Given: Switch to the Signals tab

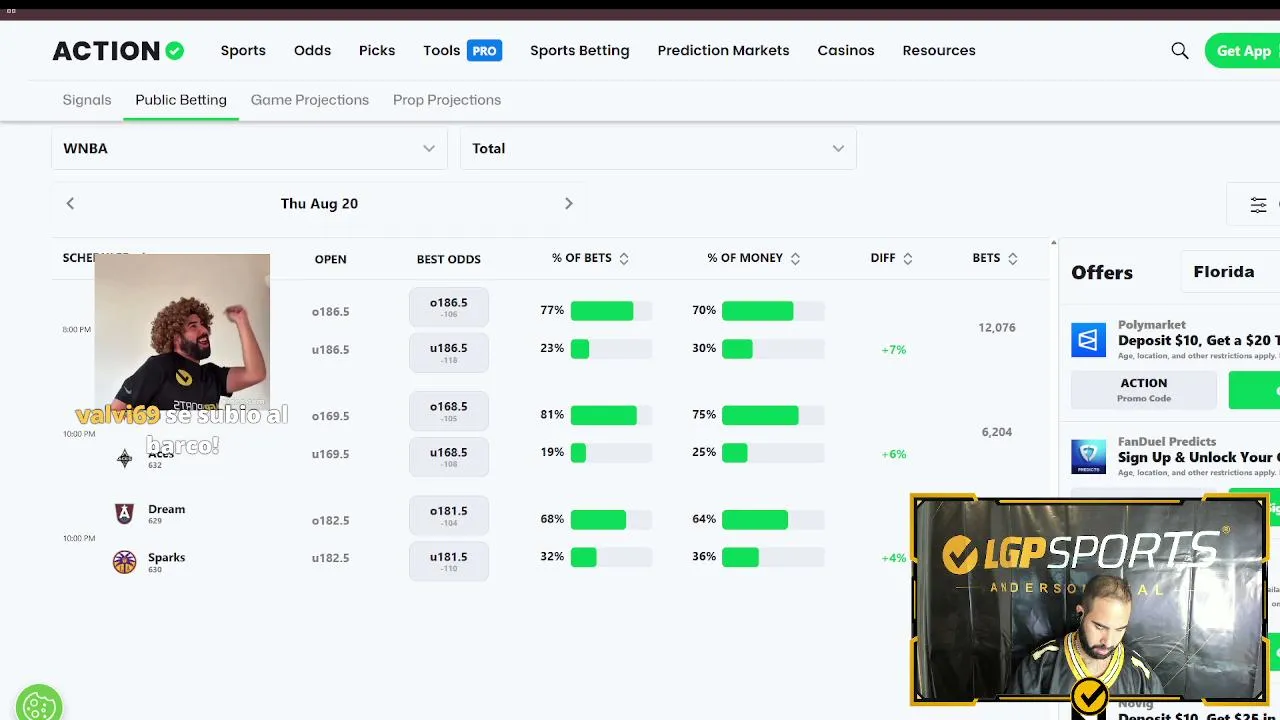Looking at the screenshot, I should tap(87, 100).
